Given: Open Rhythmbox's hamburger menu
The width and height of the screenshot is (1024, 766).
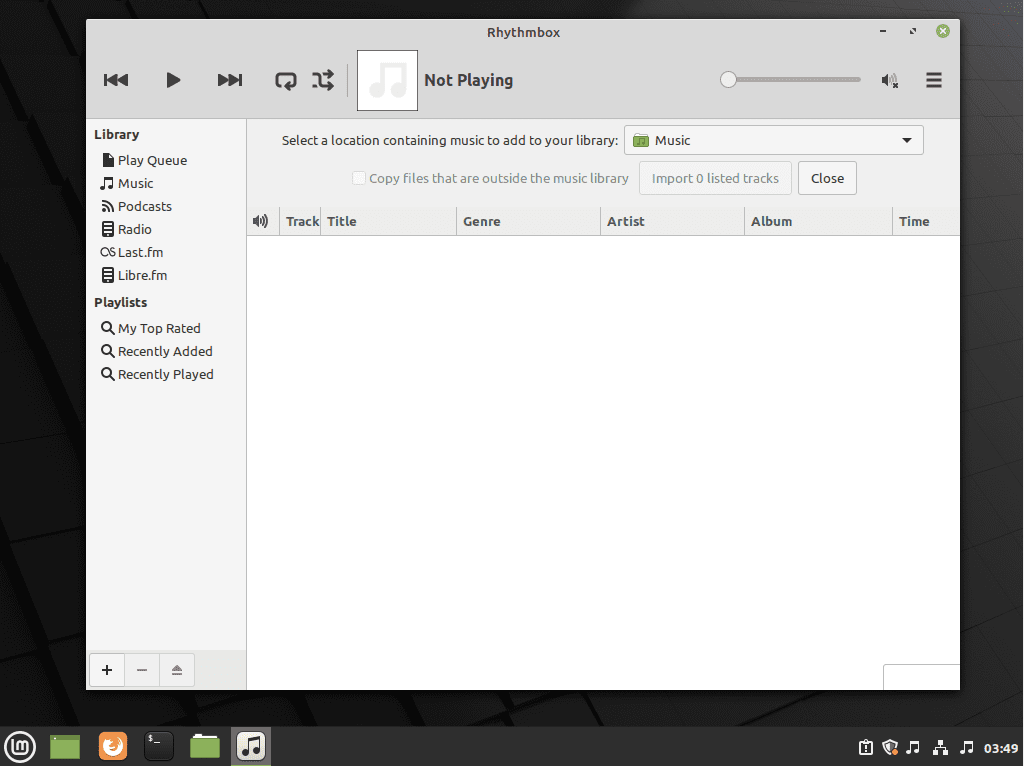Looking at the screenshot, I should coord(933,80).
